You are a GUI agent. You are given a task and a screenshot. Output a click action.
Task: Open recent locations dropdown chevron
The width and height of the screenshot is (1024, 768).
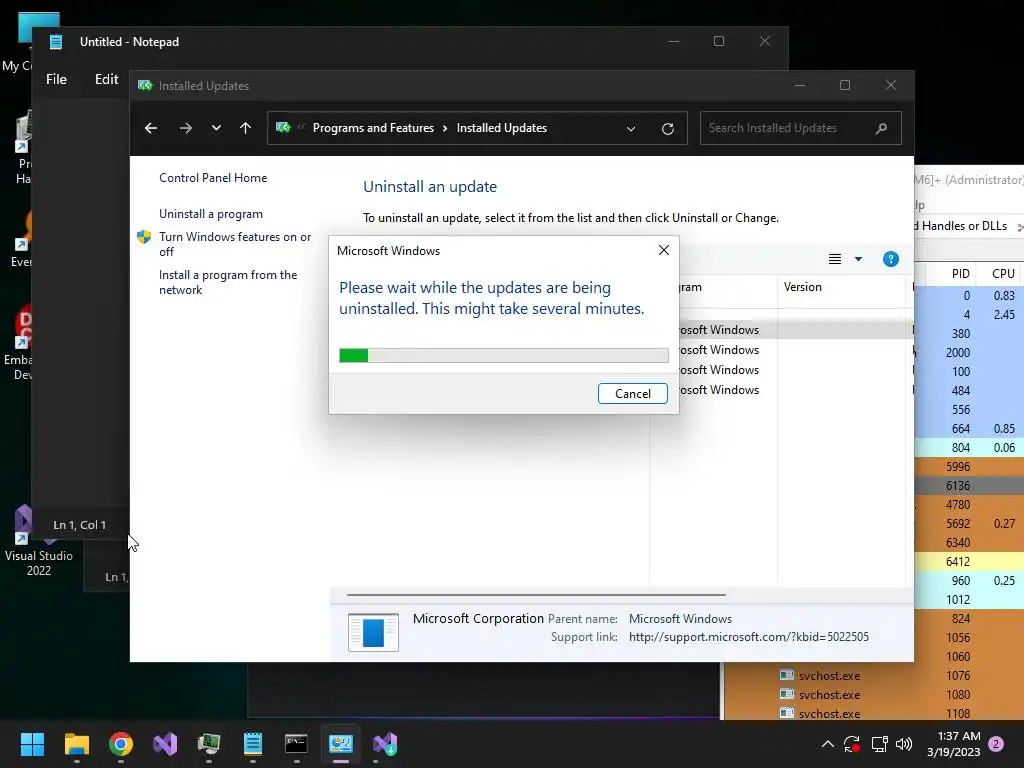point(216,128)
